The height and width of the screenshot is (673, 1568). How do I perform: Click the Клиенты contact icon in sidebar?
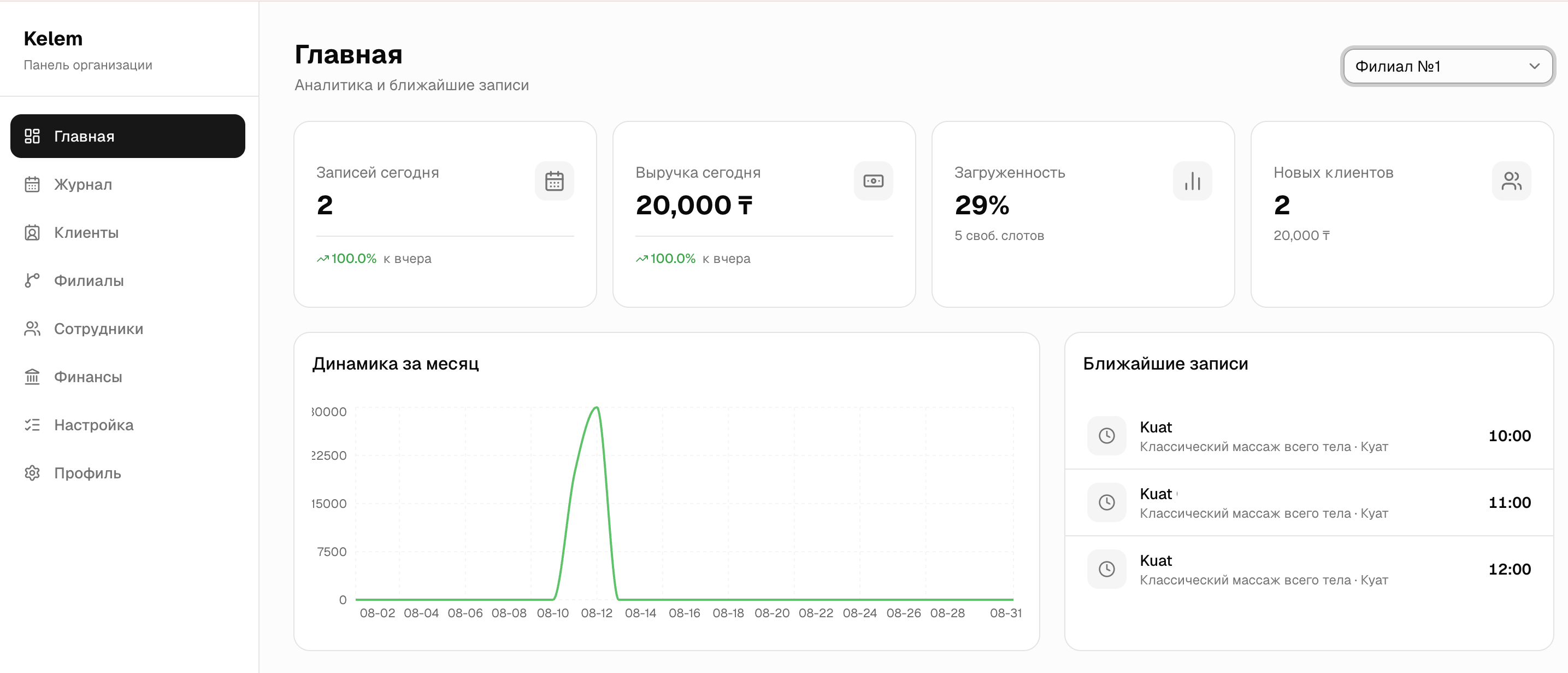(x=32, y=232)
